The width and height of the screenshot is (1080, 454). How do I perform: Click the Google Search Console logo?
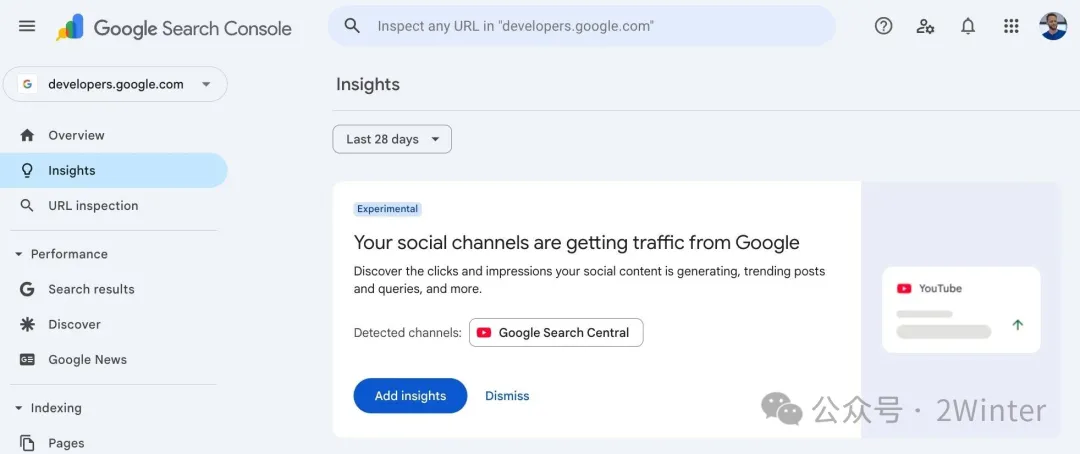click(174, 28)
